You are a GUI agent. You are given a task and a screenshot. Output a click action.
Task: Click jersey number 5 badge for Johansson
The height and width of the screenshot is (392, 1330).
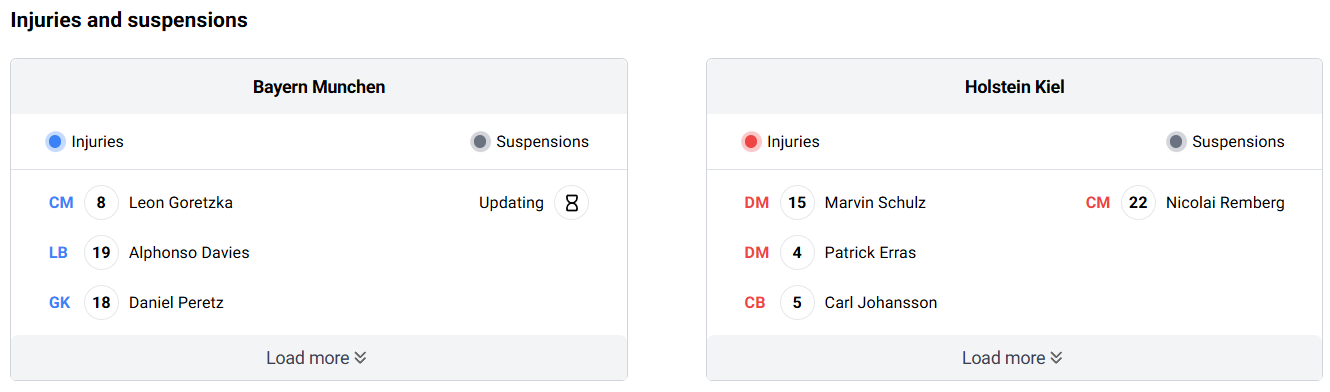797,303
